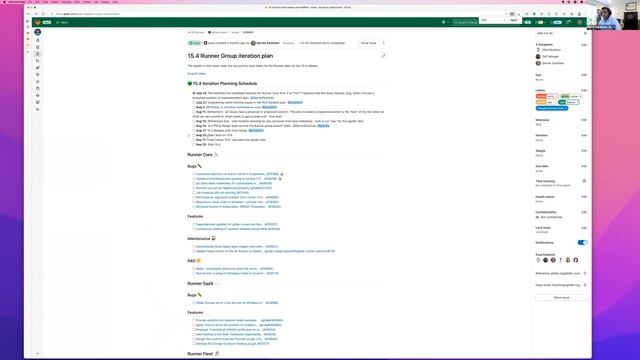Check the 'Start work on 15.4' checkbox
Screen dimensions: 640x360
(x=194, y=135)
